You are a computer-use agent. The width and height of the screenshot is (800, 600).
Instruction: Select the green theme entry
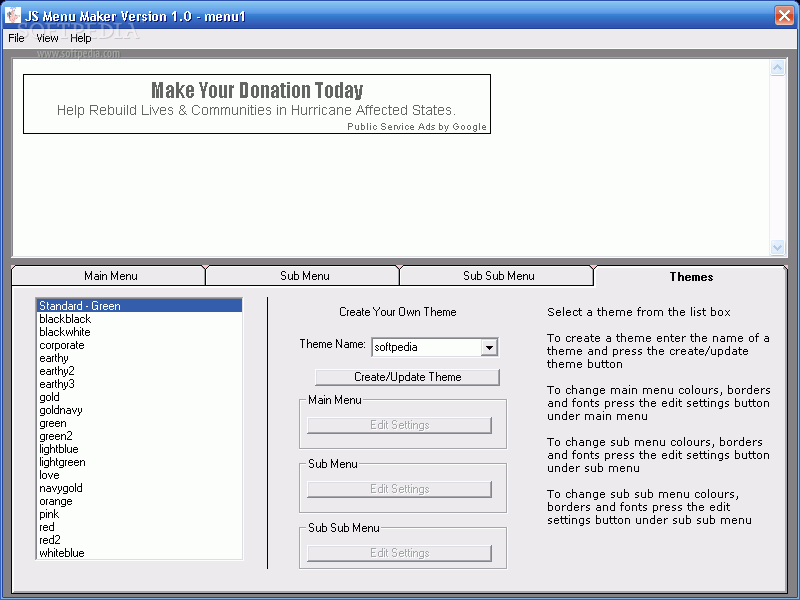pyautogui.click(x=140, y=423)
